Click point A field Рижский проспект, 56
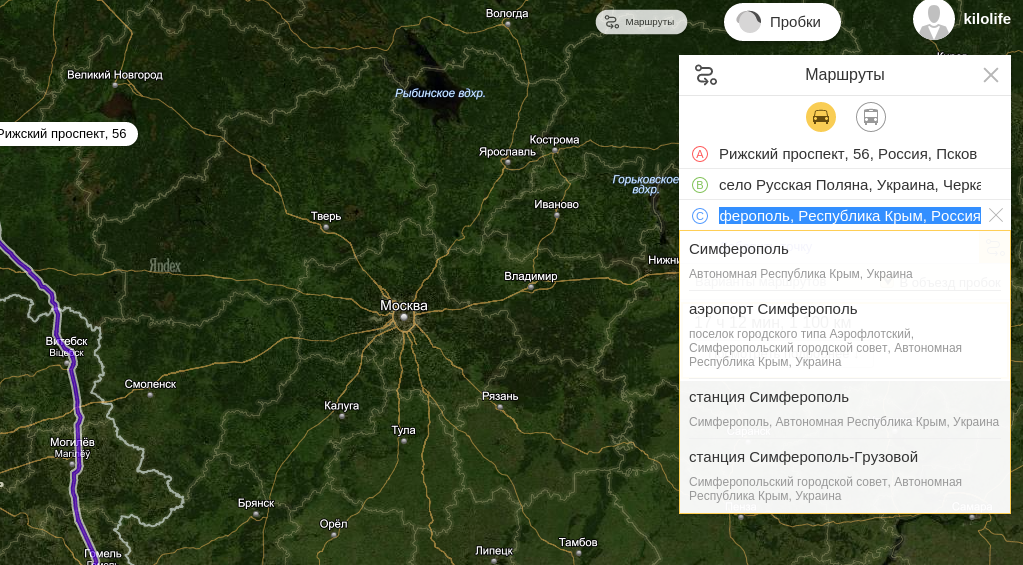1023x565 pixels. coord(847,154)
